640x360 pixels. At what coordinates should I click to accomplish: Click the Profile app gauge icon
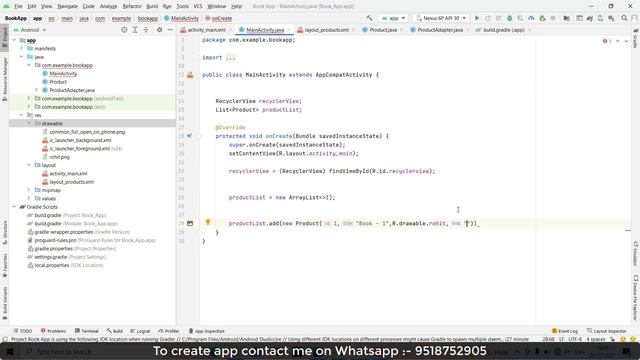[531, 18]
